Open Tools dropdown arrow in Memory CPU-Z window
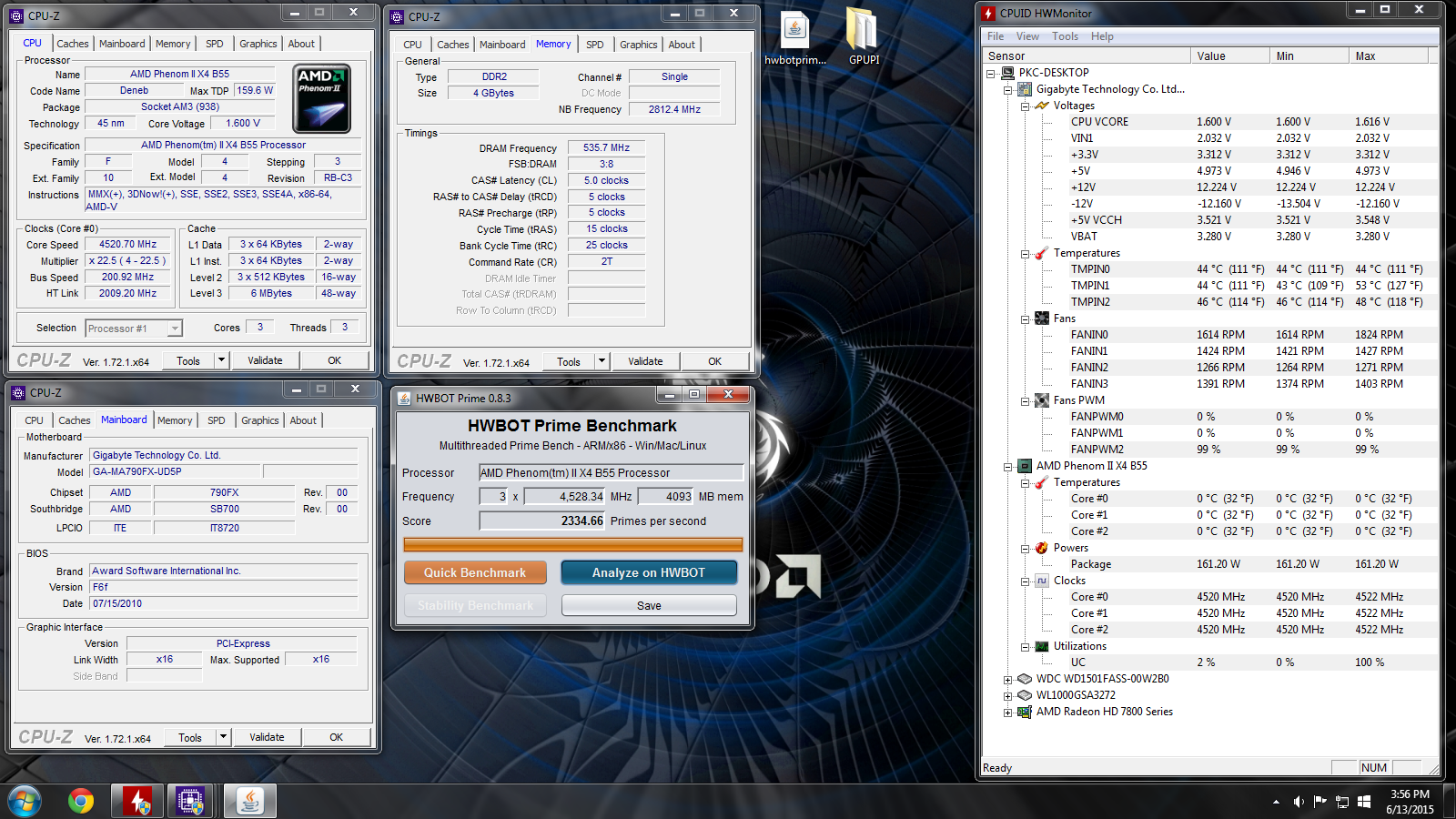The image size is (1456, 819). (602, 361)
